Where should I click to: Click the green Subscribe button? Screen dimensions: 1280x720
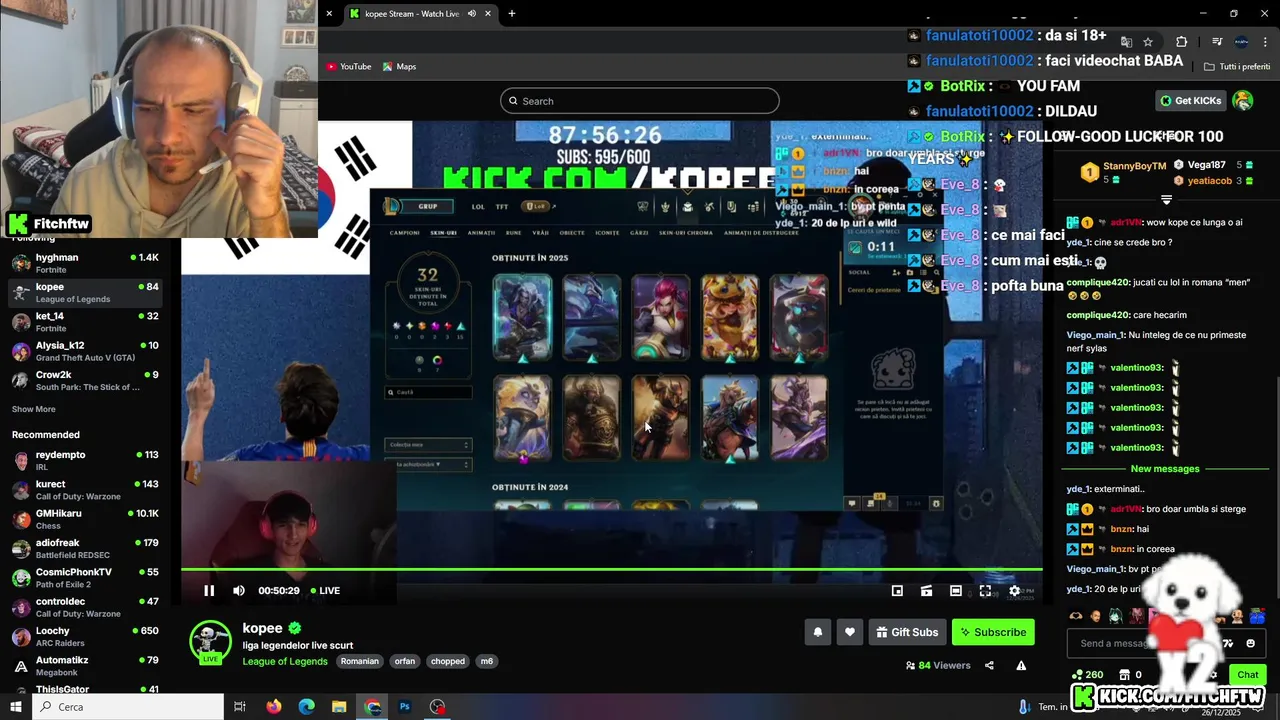993,632
